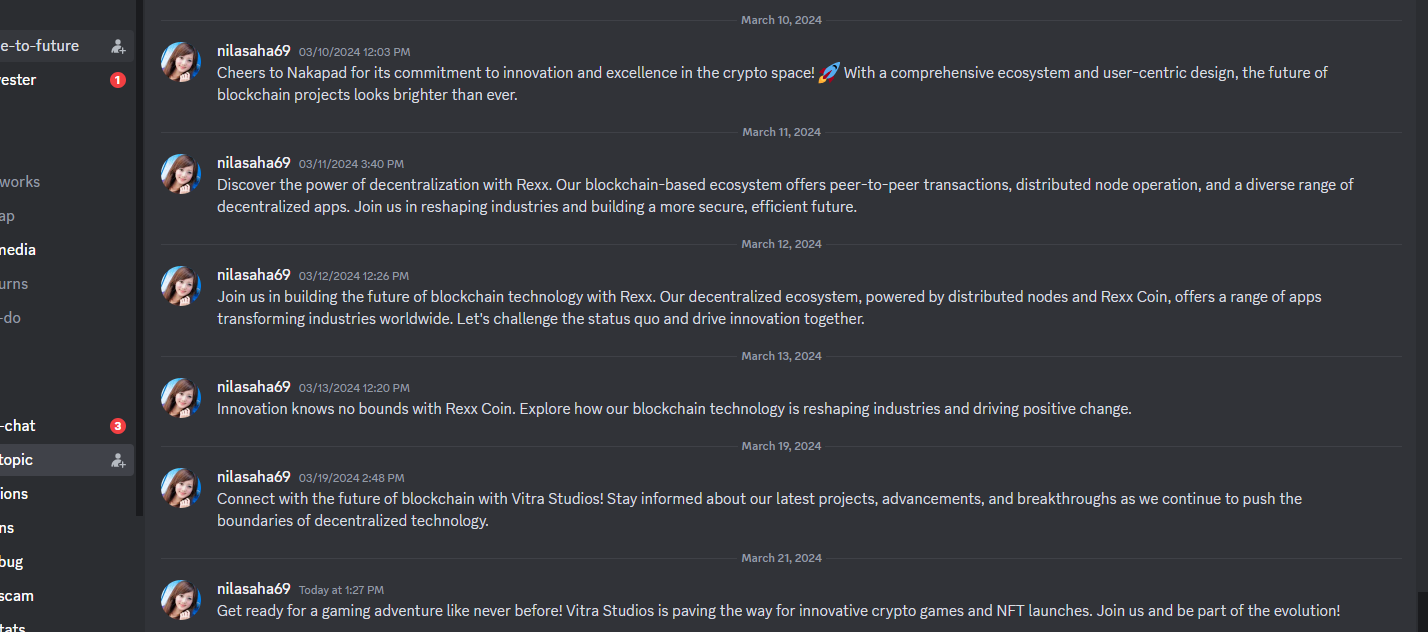Viewport: 1428px width, 632px height.
Task: Select the avatar on the March 13 Rexx Coin message
Action: (181, 398)
